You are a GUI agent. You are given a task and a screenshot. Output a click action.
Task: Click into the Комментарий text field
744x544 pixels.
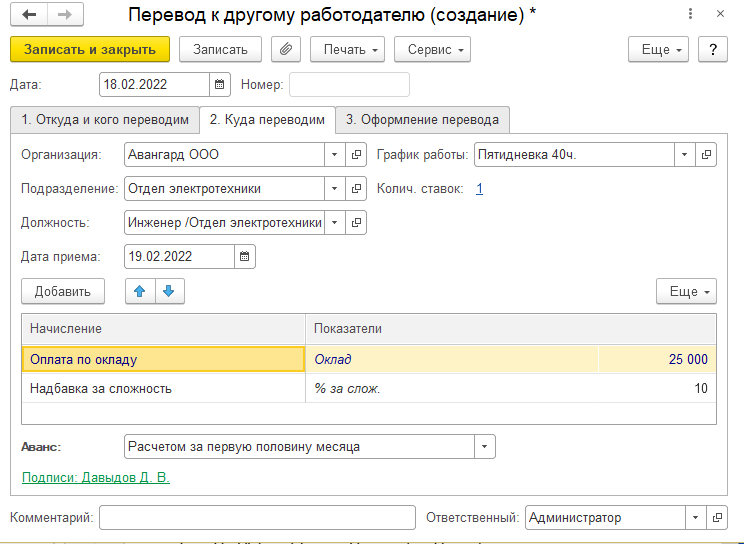coord(257,517)
